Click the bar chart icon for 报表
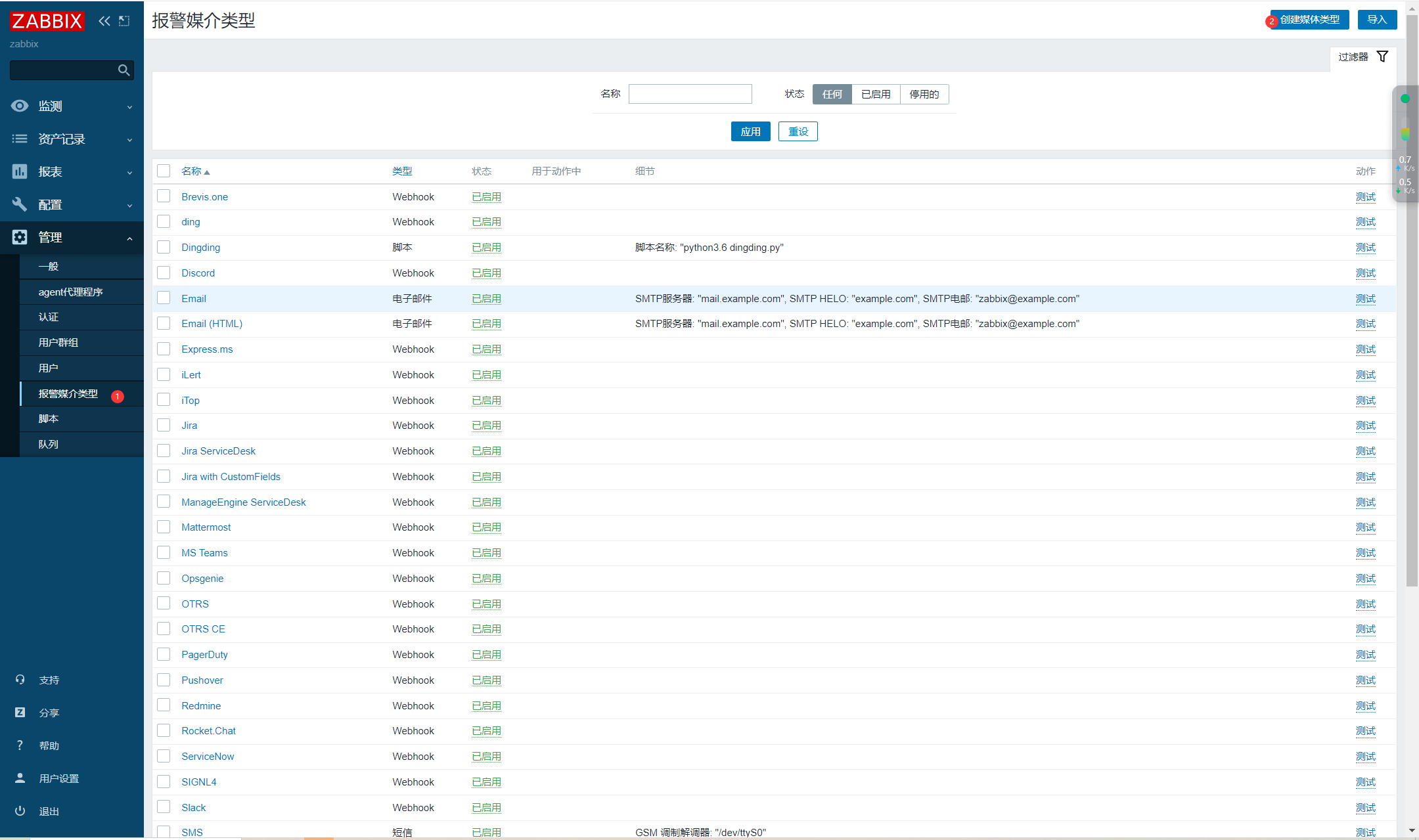This screenshot has width=1419, height=840. [x=20, y=171]
